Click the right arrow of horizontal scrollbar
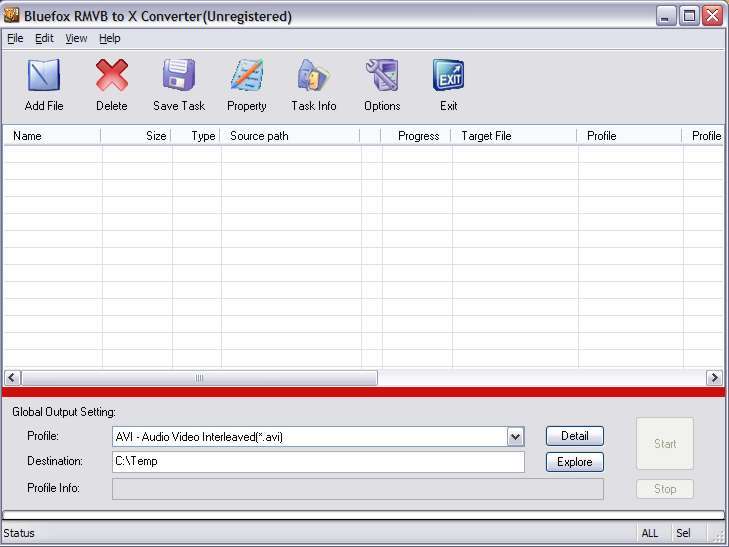Image resolution: width=729 pixels, height=547 pixels. [x=714, y=377]
